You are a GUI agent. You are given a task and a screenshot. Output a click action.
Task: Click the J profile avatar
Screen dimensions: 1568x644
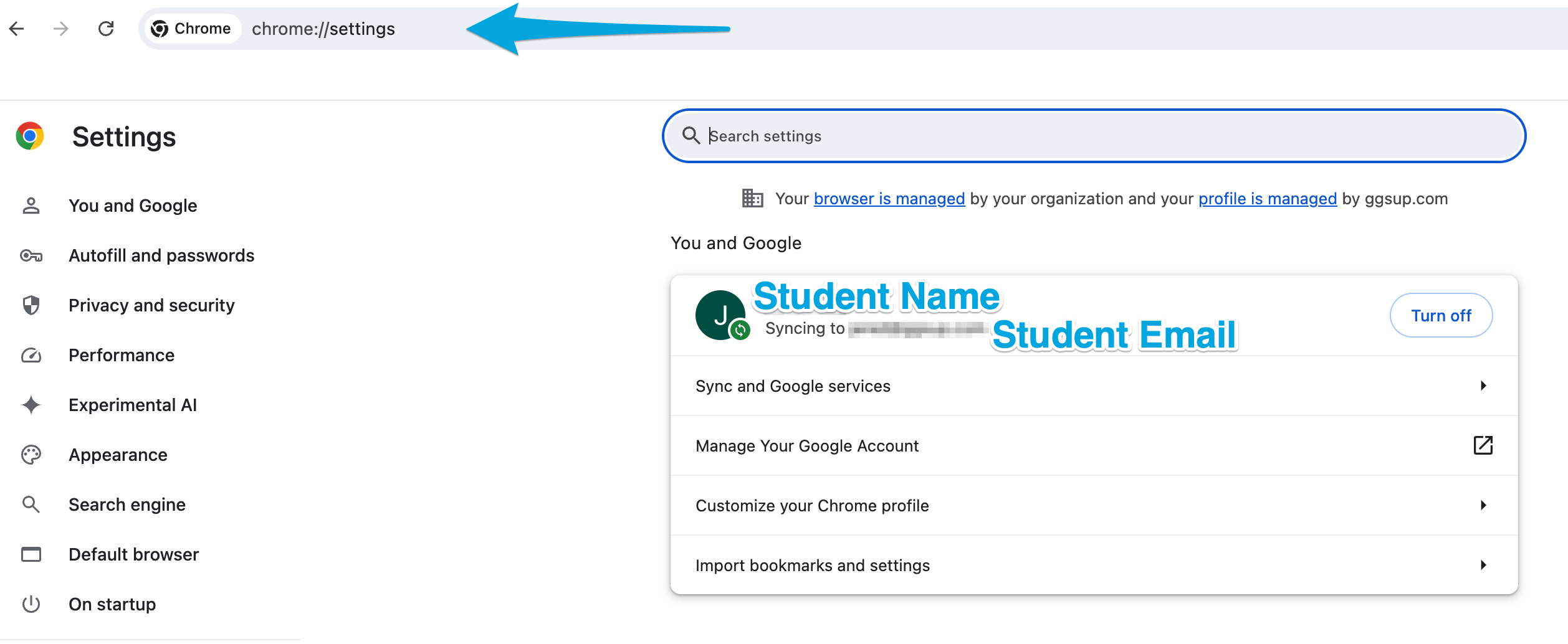point(720,315)
